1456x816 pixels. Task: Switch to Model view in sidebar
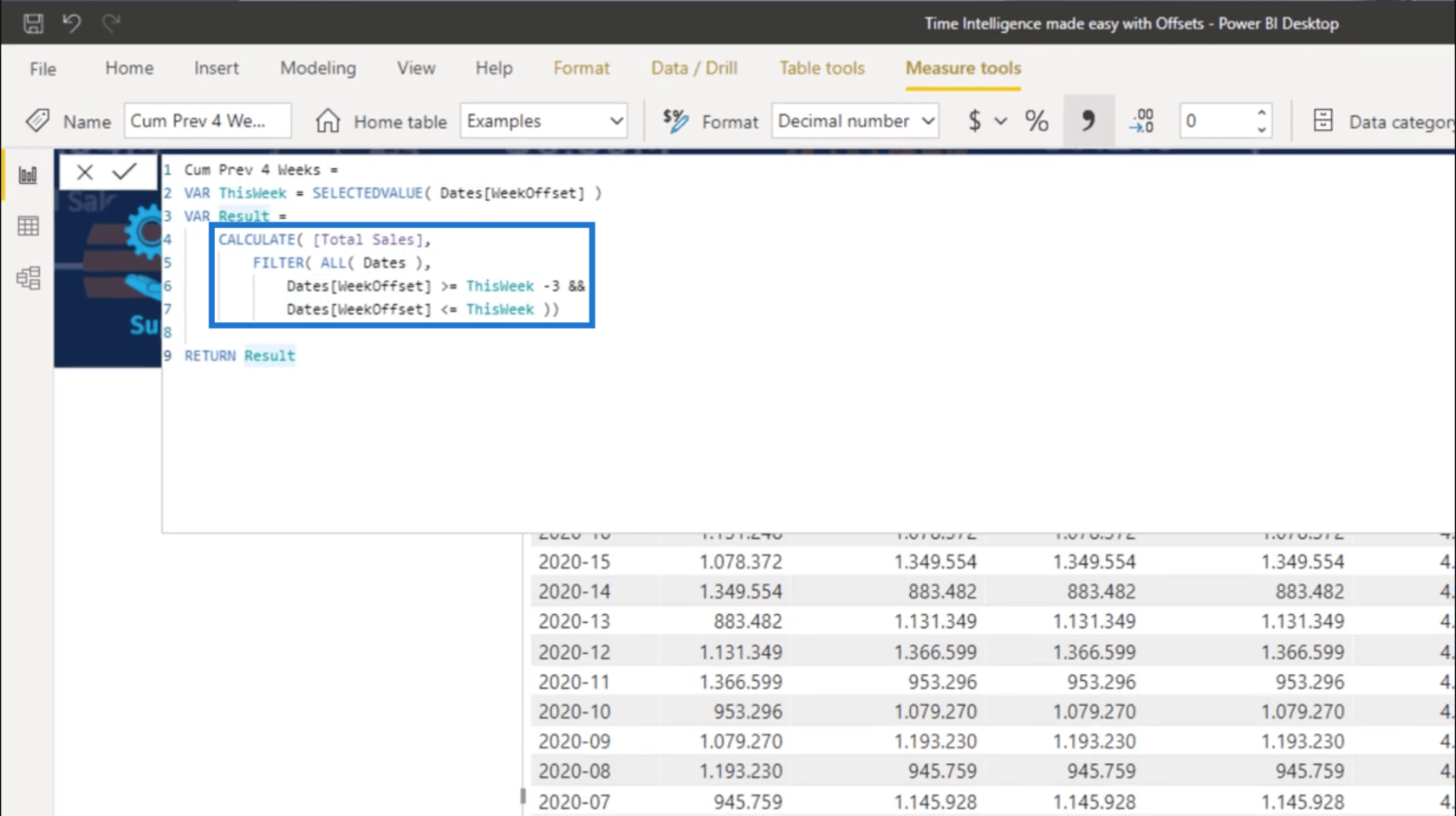pos(29,278)
